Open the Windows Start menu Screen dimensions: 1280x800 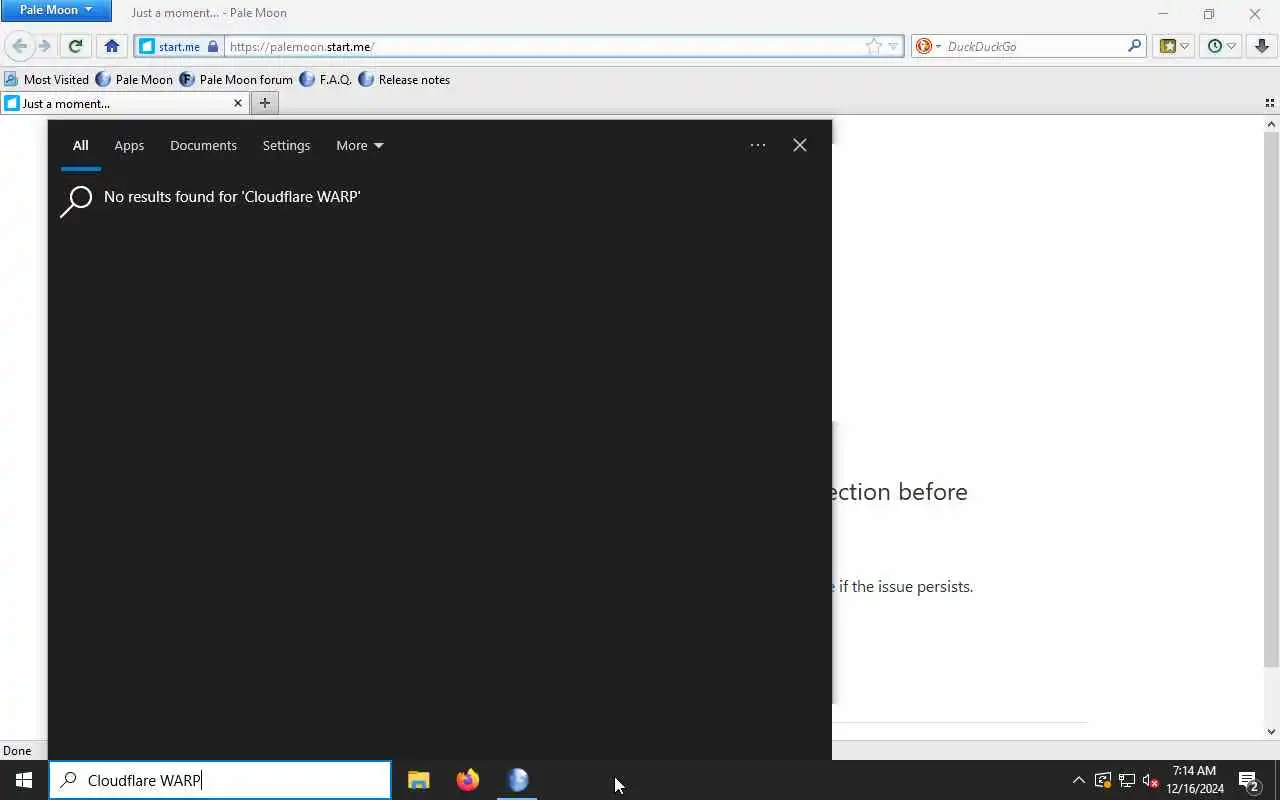point(24,780)
